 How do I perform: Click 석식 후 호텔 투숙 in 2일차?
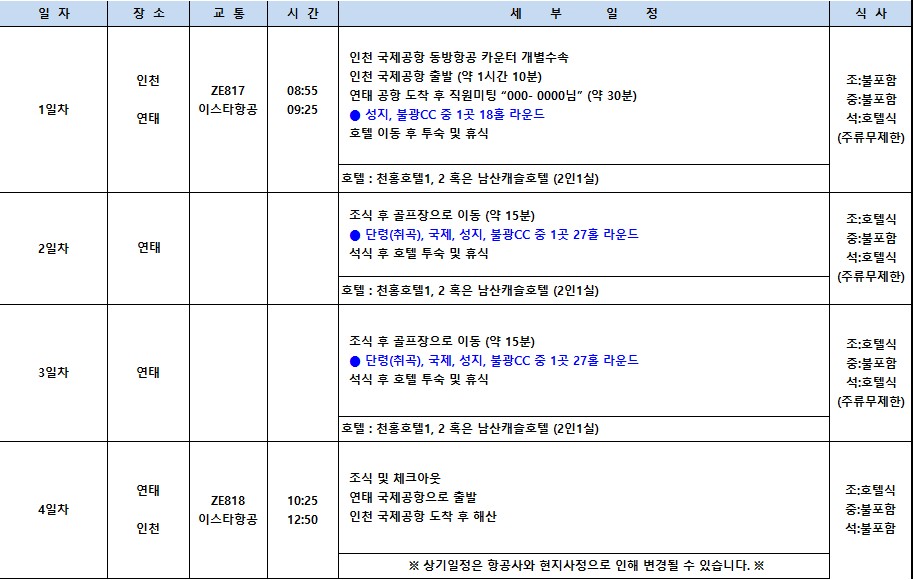[x=419, y=253]
